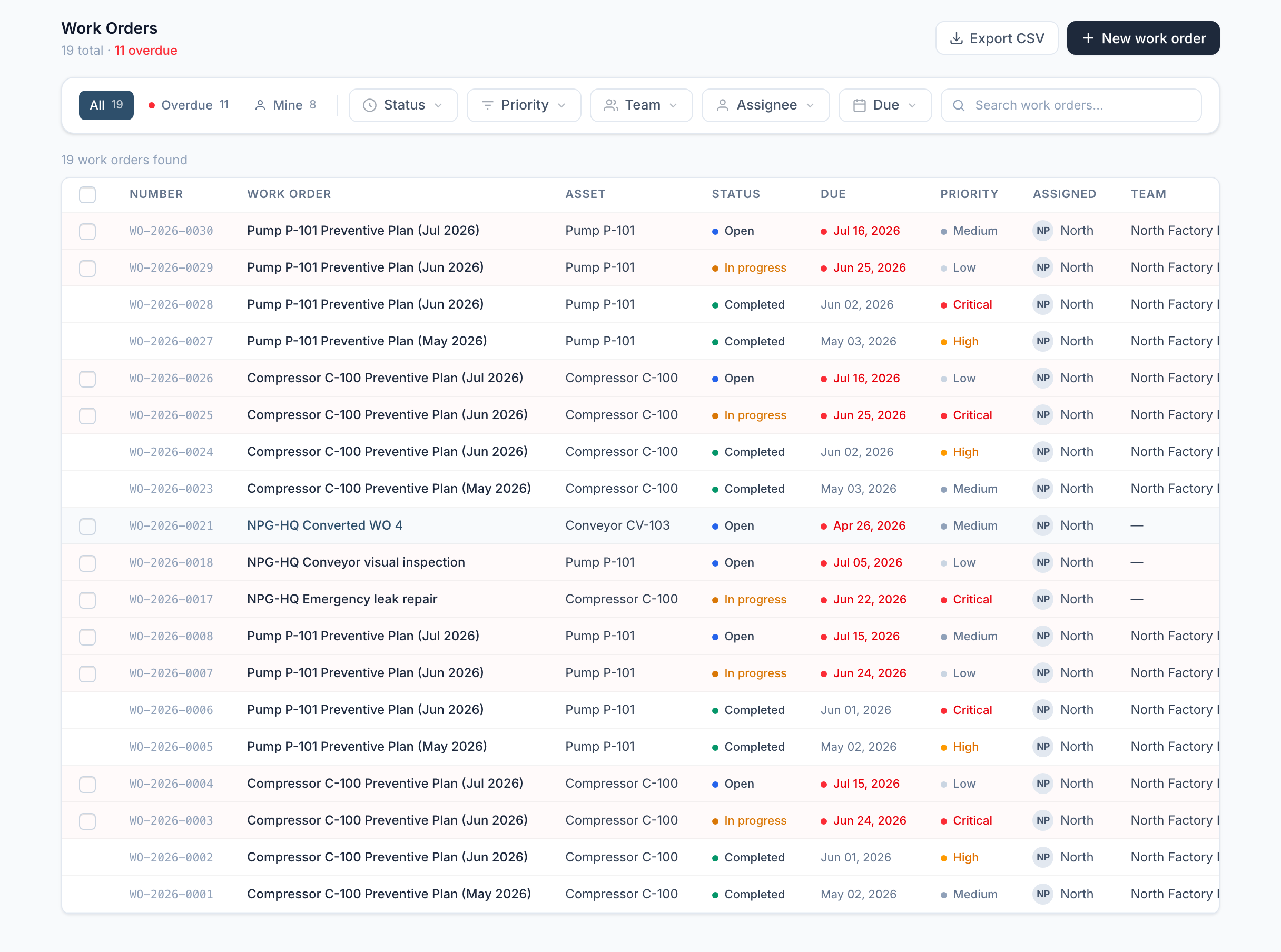
Task: Click the person icon beside Mine
Action: point(260,105)
